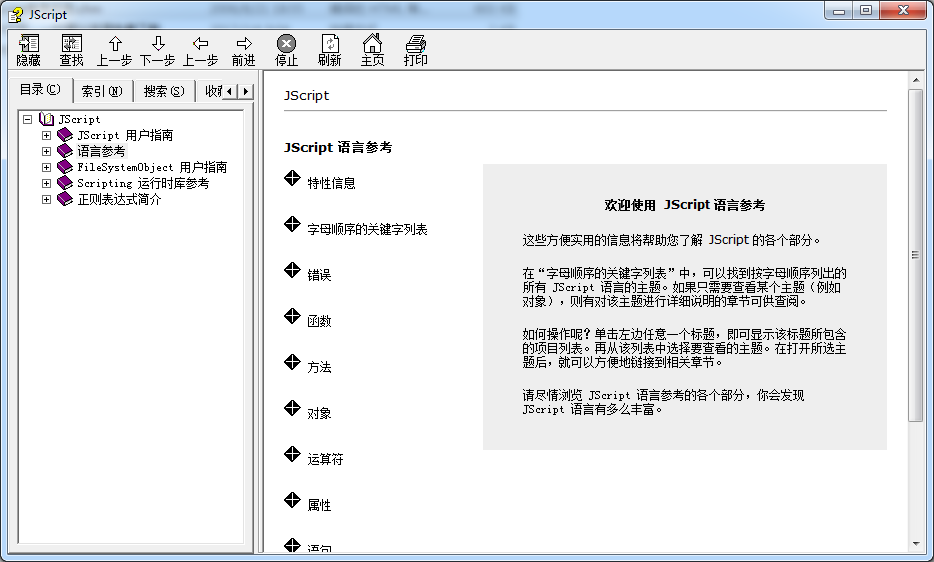Select 语言参考 in the tree
The width and height of the screenshot is (934, 562).
[x=101, y=151]
